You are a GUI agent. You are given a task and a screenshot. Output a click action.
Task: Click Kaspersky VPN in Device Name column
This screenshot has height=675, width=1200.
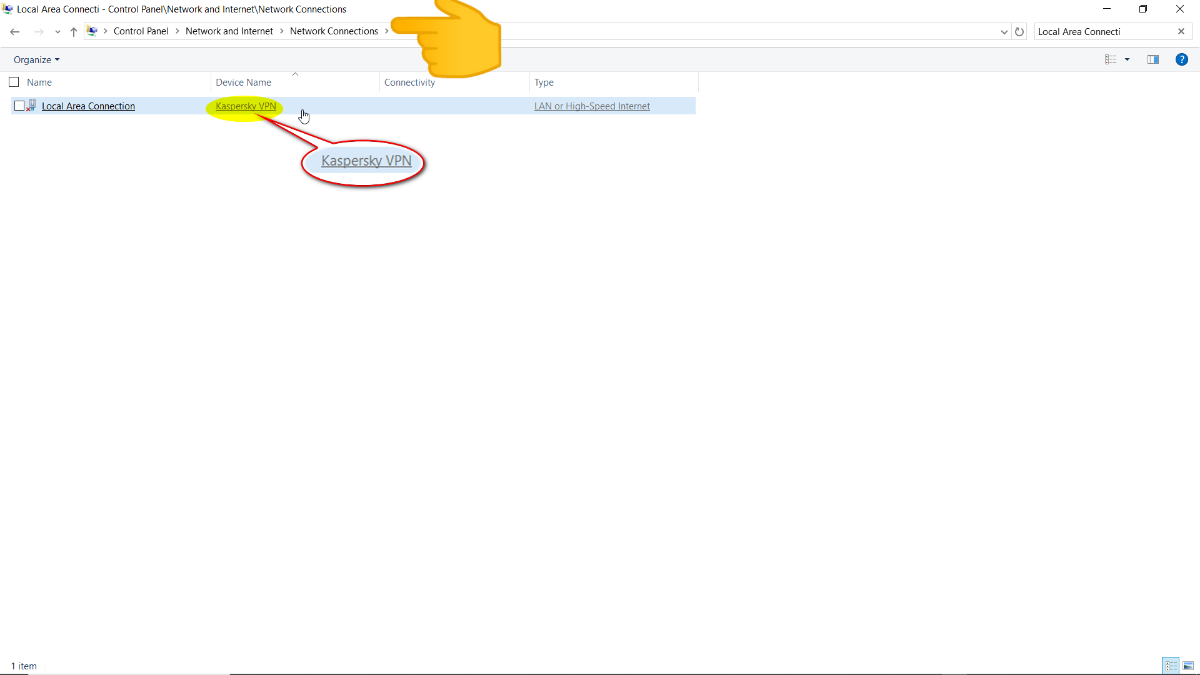246,106
